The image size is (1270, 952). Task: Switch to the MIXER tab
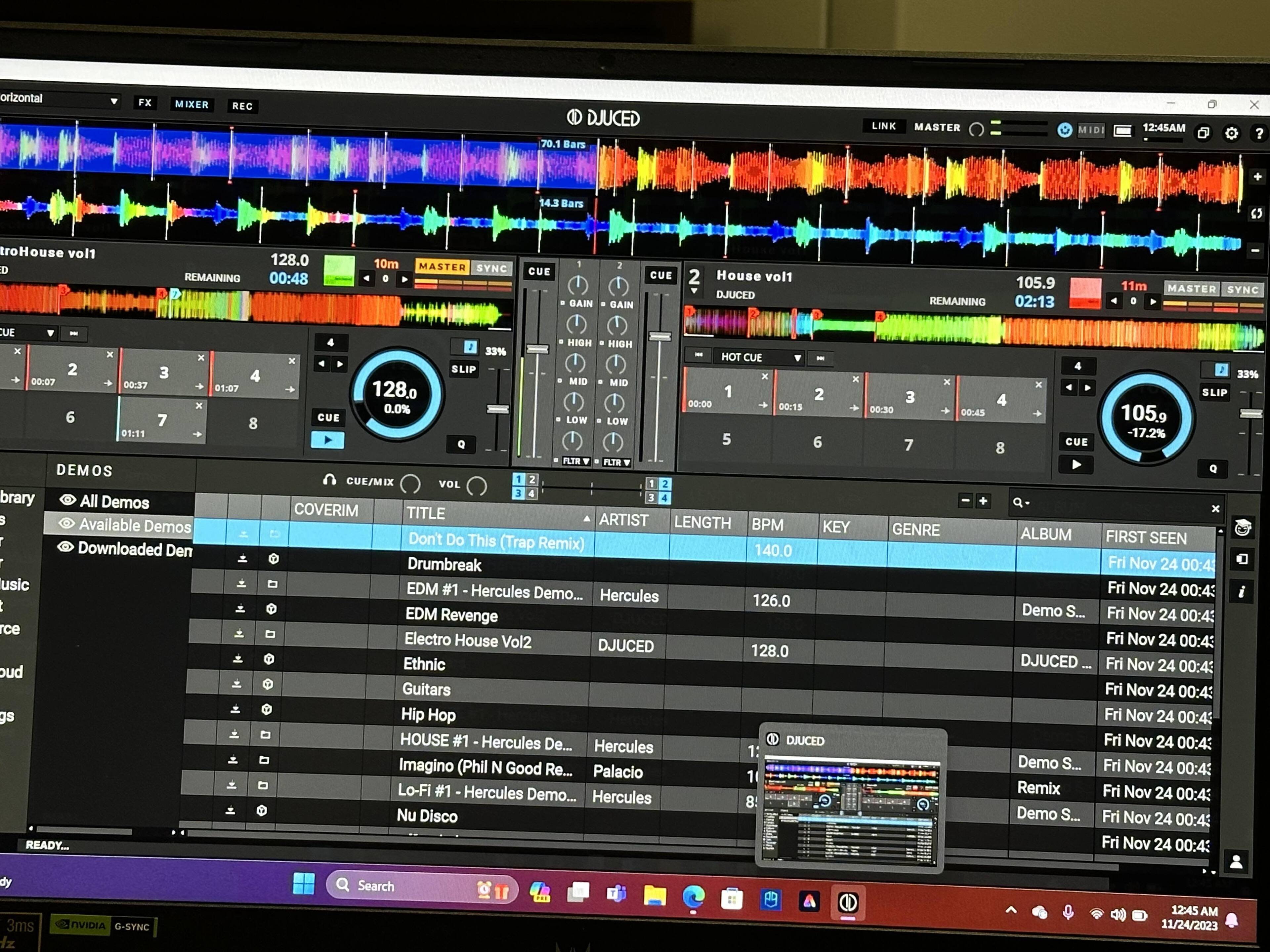click(x=192, y=104)
